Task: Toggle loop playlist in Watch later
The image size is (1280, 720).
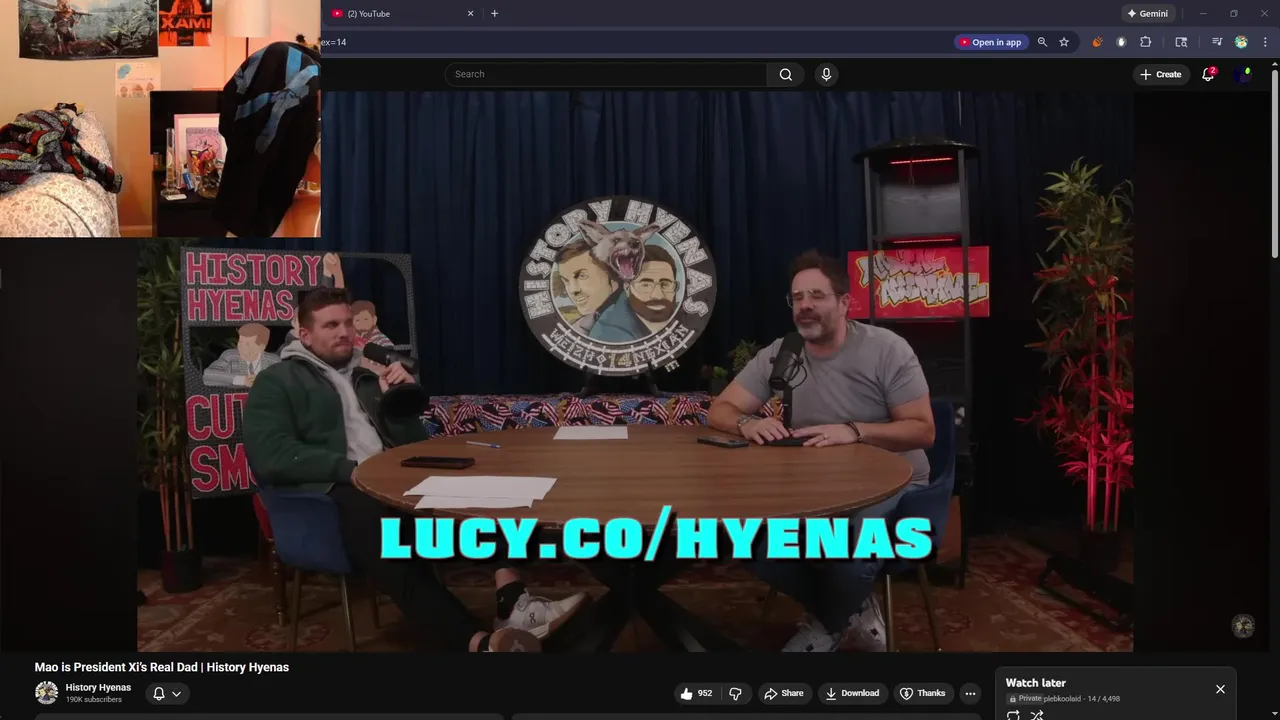Action: [1013, 715]
